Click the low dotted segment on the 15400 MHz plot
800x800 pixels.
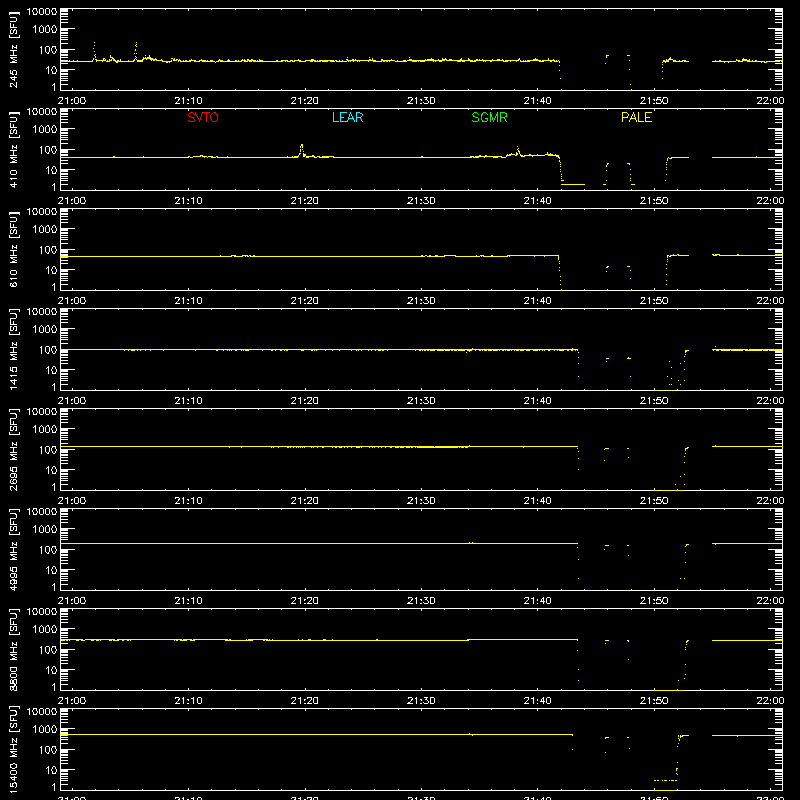[x=665, y=780]
